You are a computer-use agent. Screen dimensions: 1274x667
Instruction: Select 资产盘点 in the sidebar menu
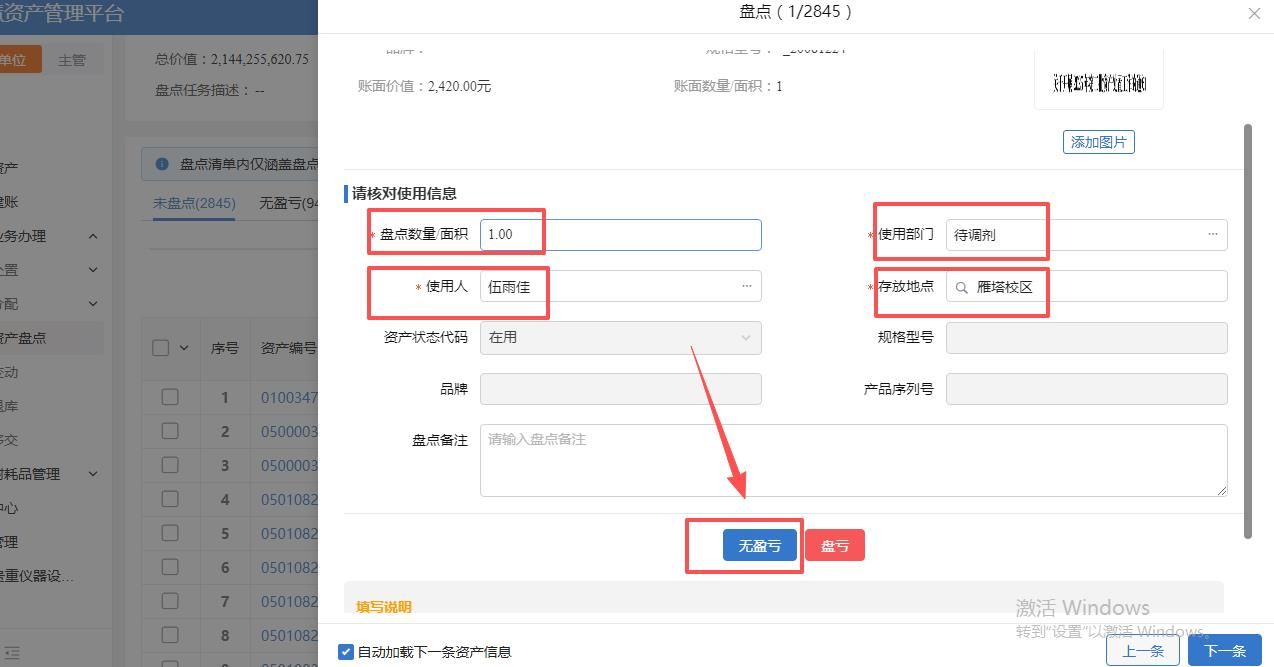click(x=24, y=338)
